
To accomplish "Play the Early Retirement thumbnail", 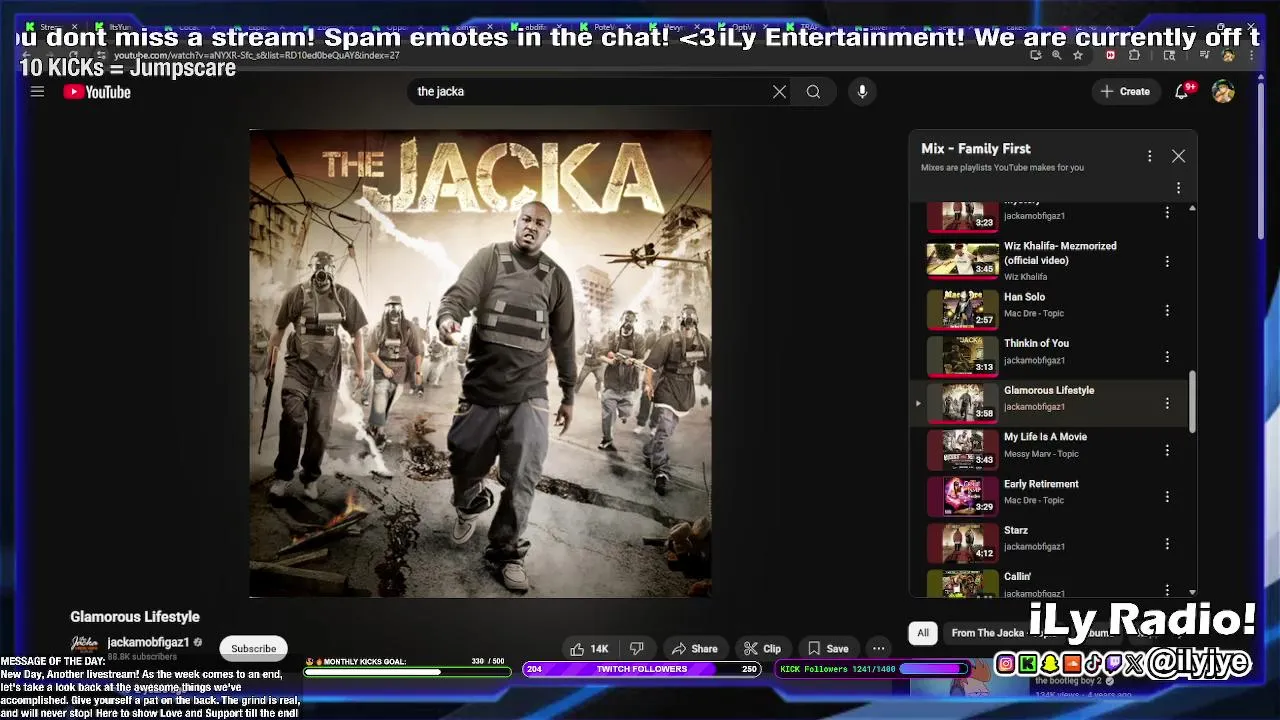I will click(x=962, y=496).
